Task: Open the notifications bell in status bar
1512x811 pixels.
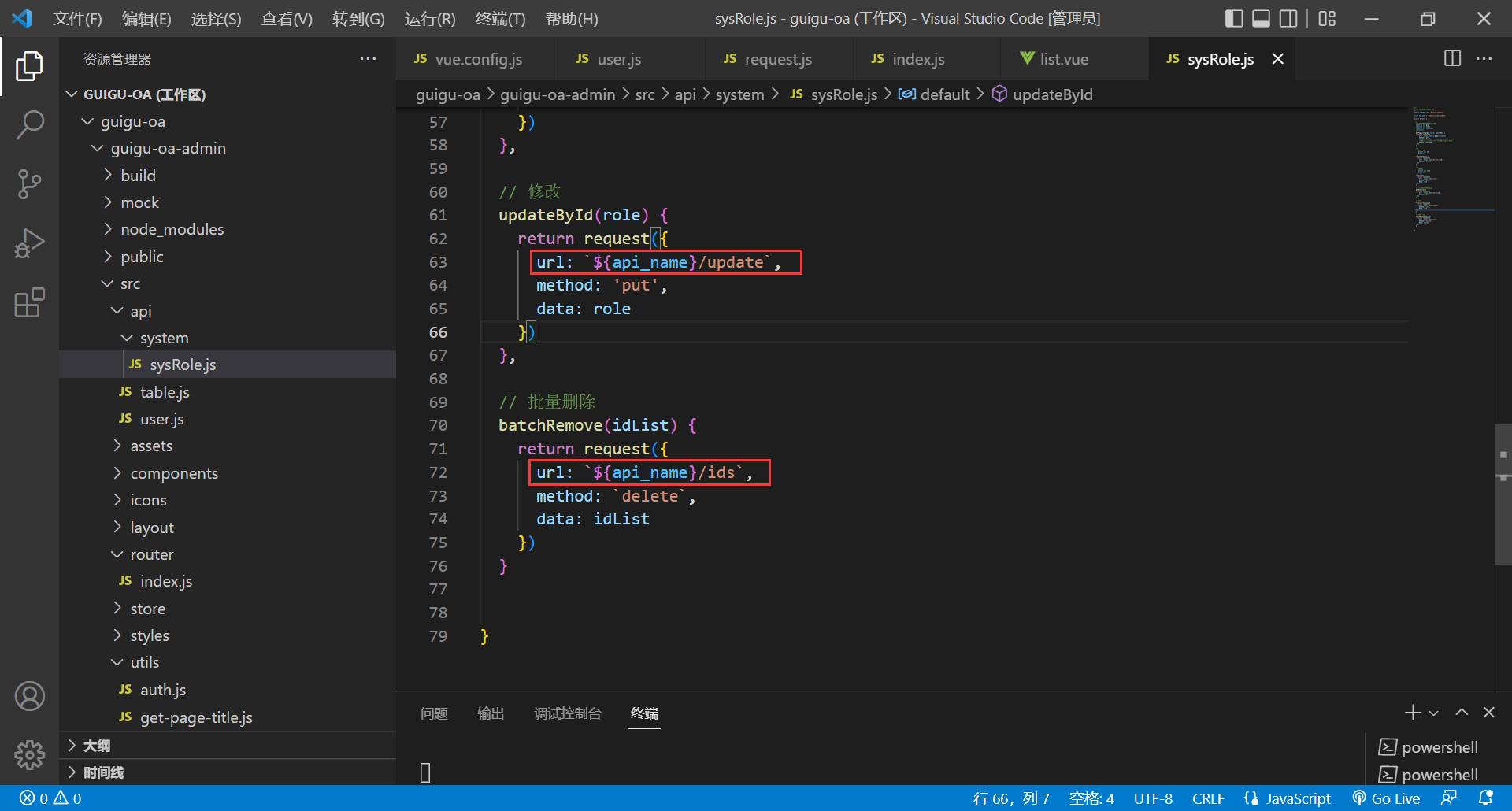Action: 1485,798
